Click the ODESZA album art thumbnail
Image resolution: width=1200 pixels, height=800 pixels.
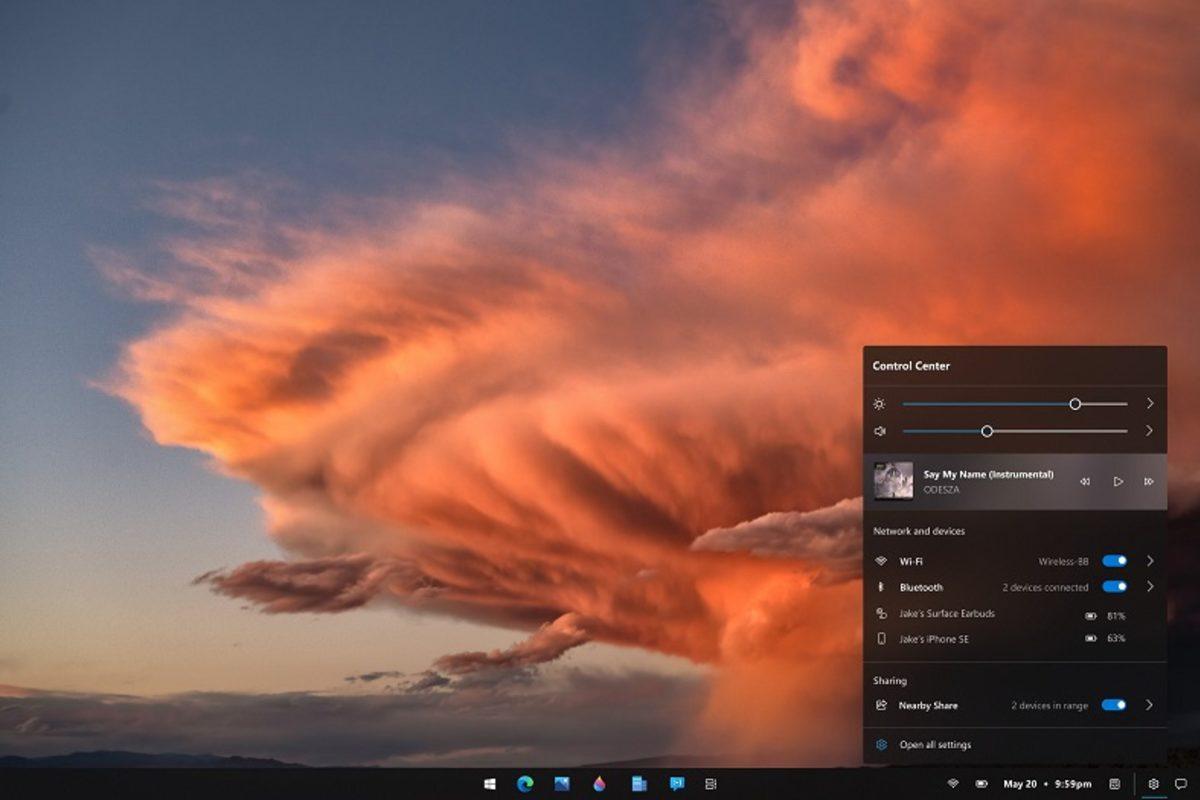point(895,480)
